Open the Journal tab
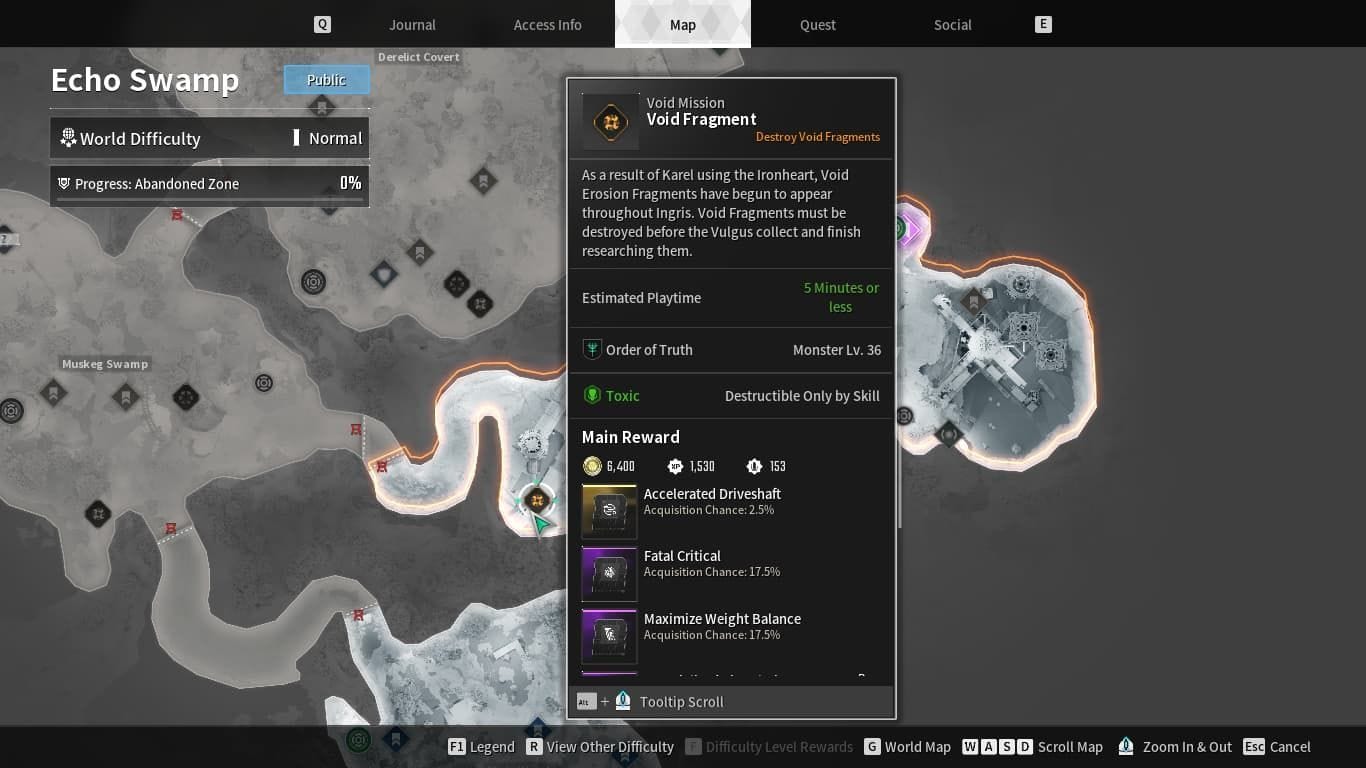Viewport: 1366px width, 768px height. click(411, 24)
